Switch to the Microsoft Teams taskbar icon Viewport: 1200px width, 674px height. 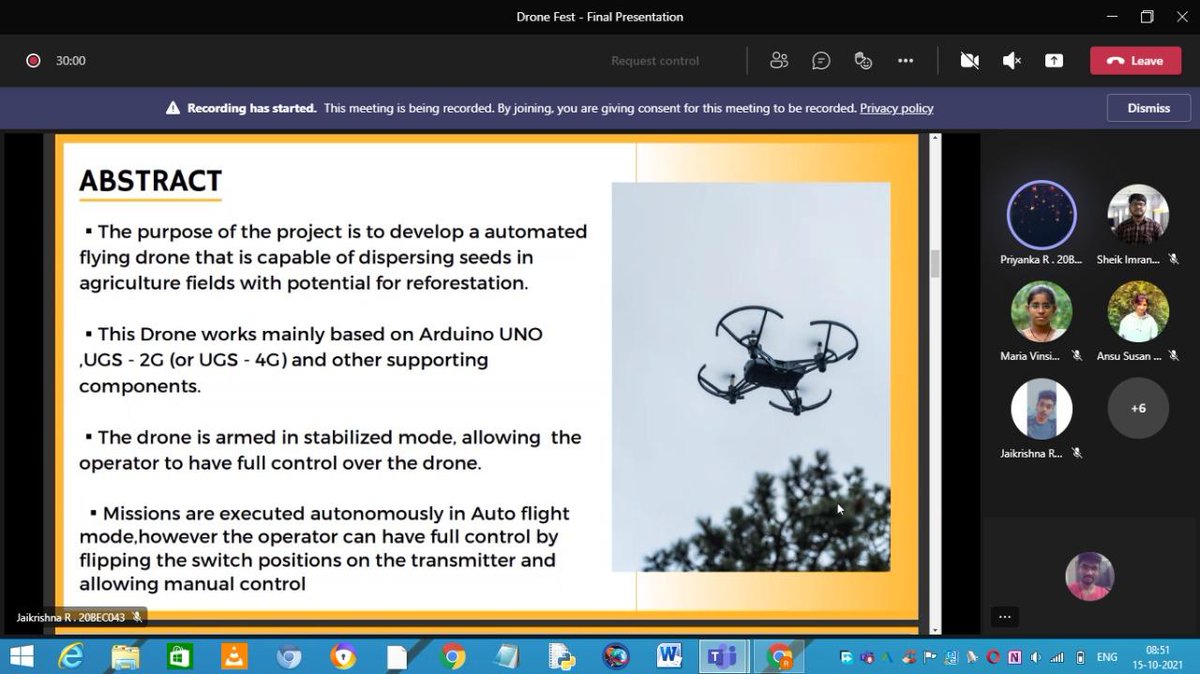pos(722,657)
